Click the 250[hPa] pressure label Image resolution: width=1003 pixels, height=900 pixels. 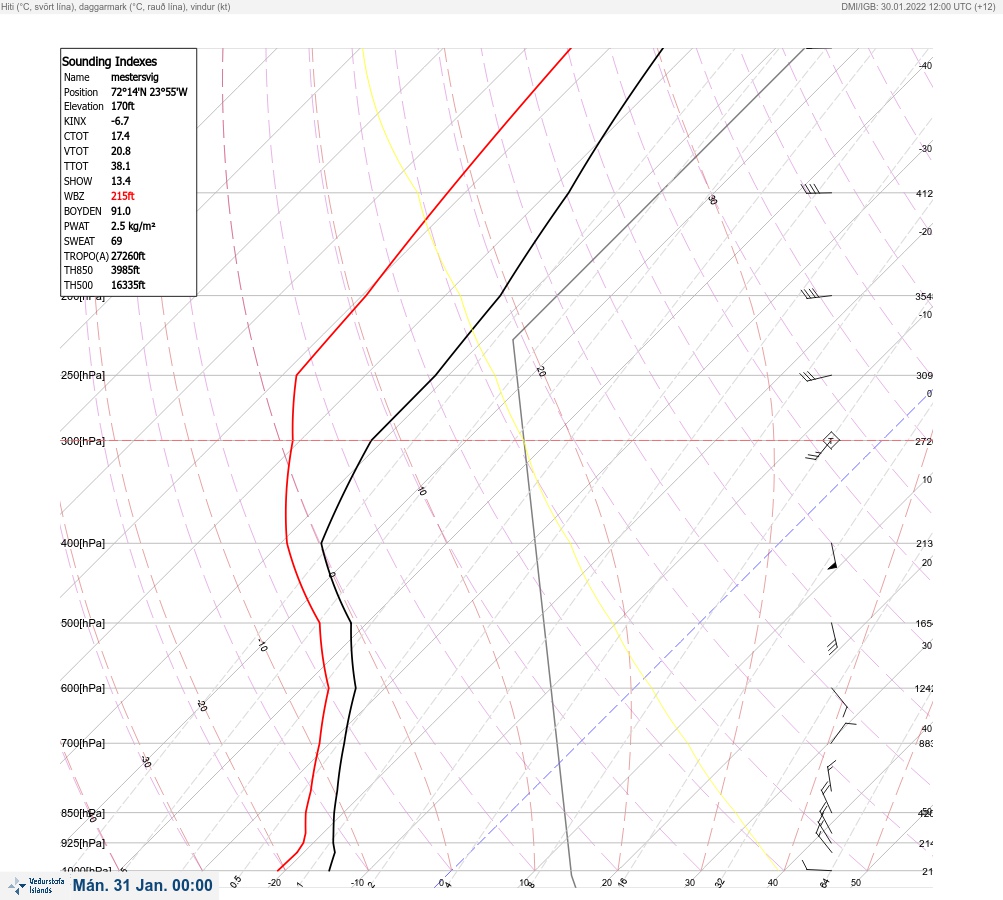83,375
